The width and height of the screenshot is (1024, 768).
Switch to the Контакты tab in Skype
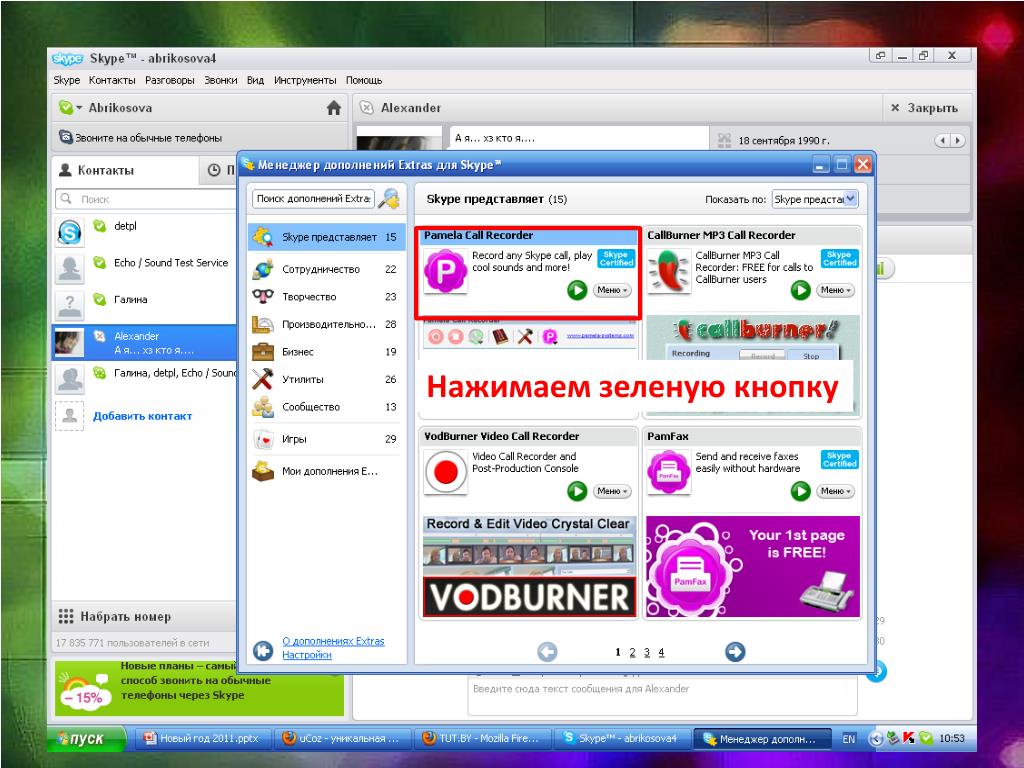pos(125,170)
